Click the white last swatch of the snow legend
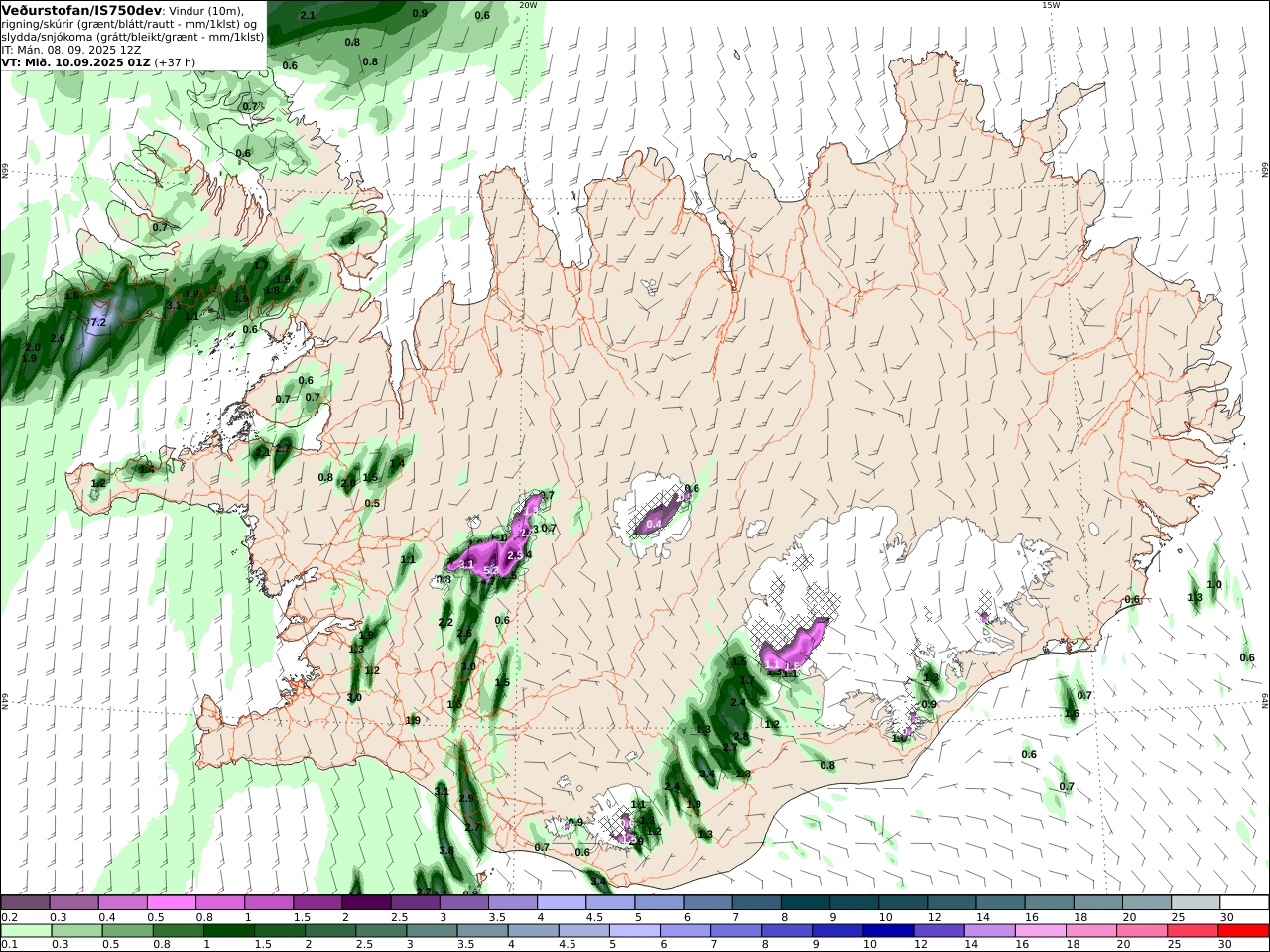Screen dimensions: 1270x952 (x=1243, y=903)
